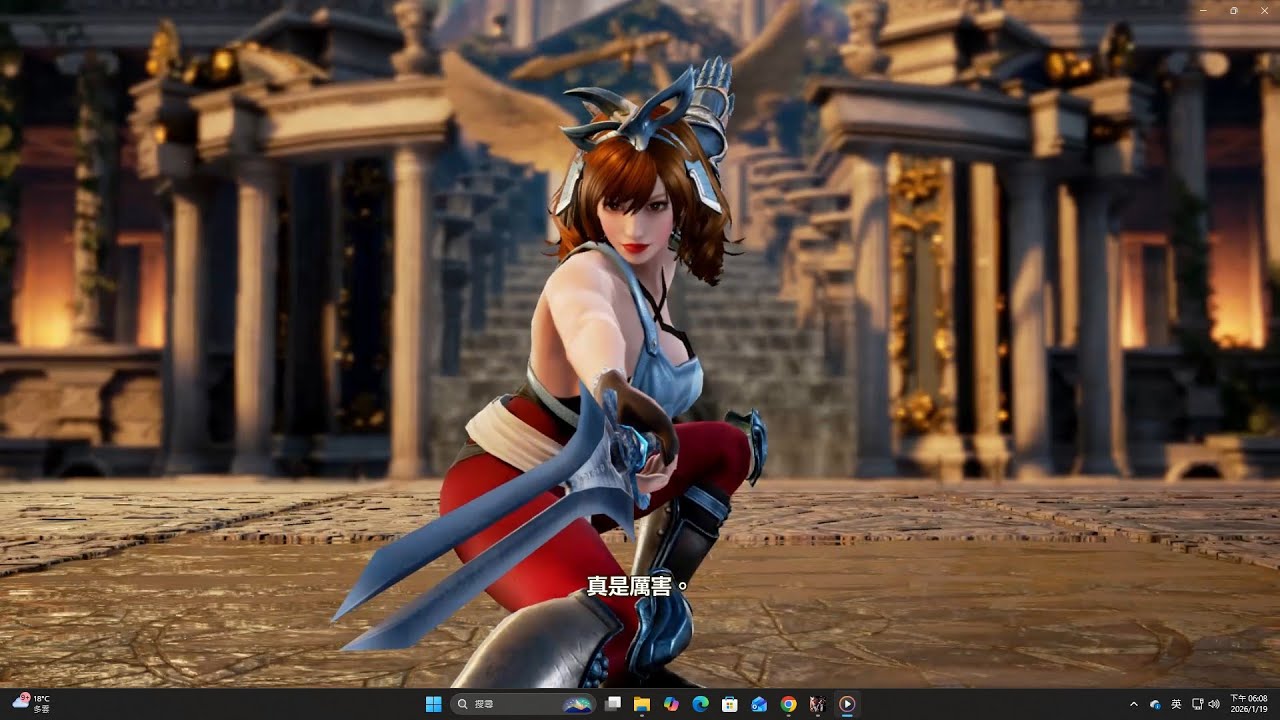Open the volume control tray icon
Image resolution: width=1280 pixels, height=720 pixels.
point(1214,704)
